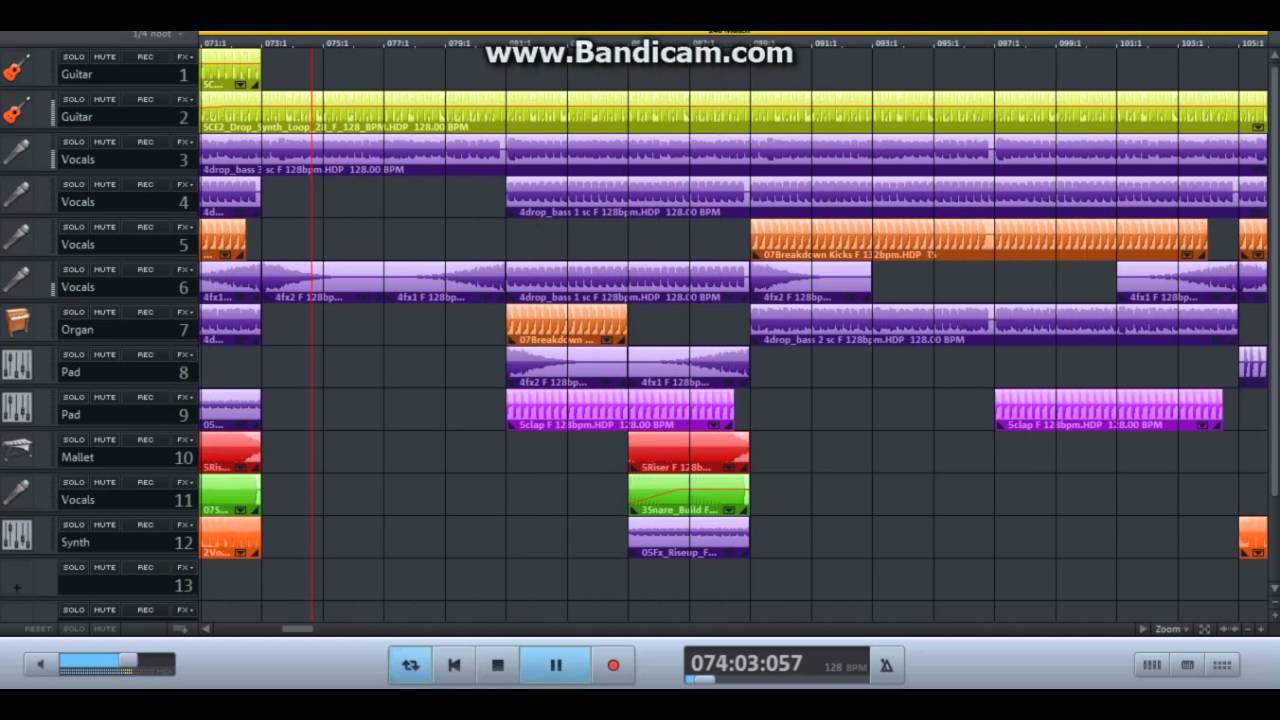The height and width of the screenshot is (720, 1280).
Task: Click the Mallet track name label
Action: [x=77, y=457]
